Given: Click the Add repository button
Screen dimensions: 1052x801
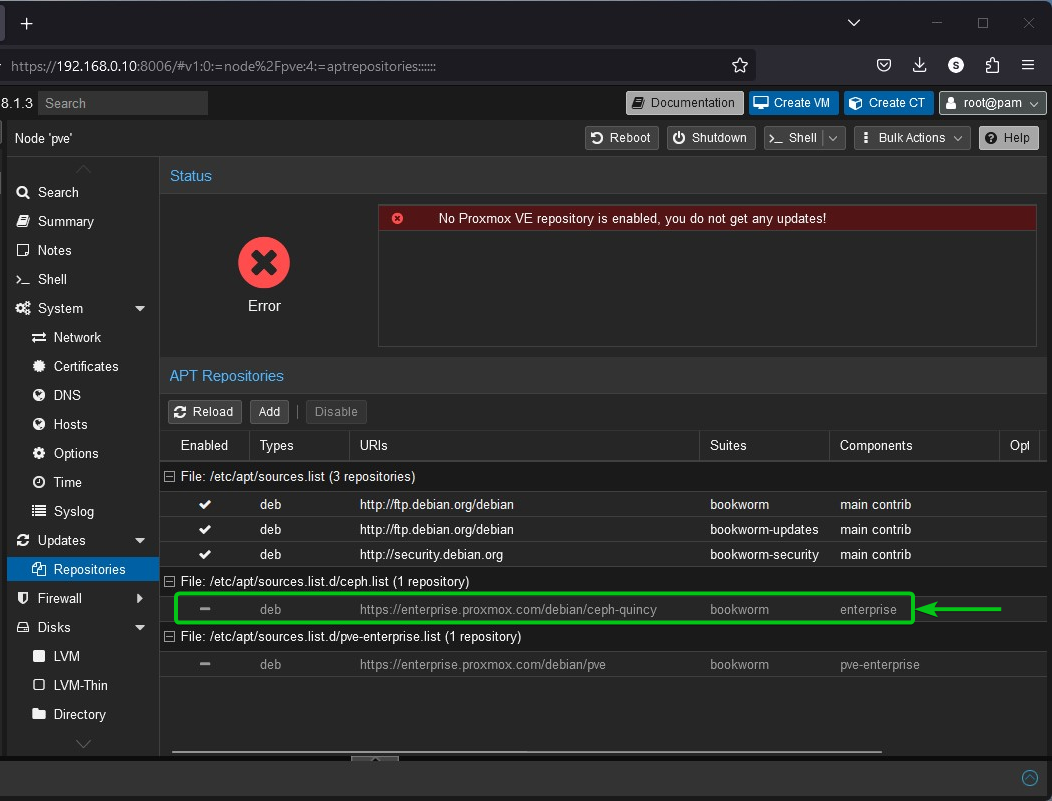Looking at the screenshot, I should point(269,412).
